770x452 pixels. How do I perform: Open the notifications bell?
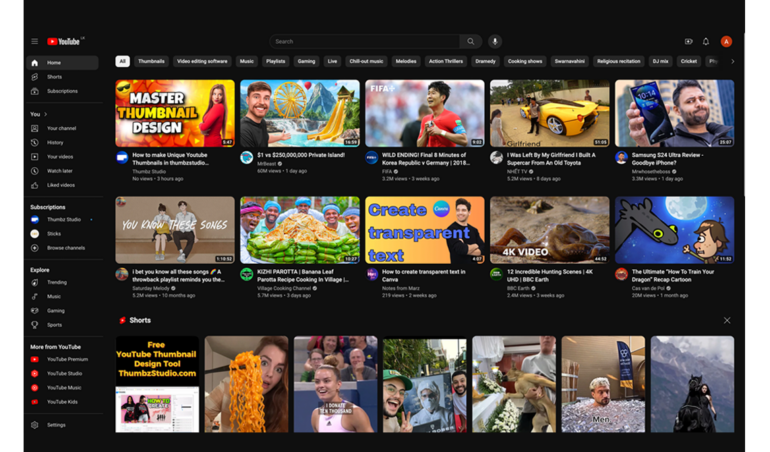click(706, 42)
